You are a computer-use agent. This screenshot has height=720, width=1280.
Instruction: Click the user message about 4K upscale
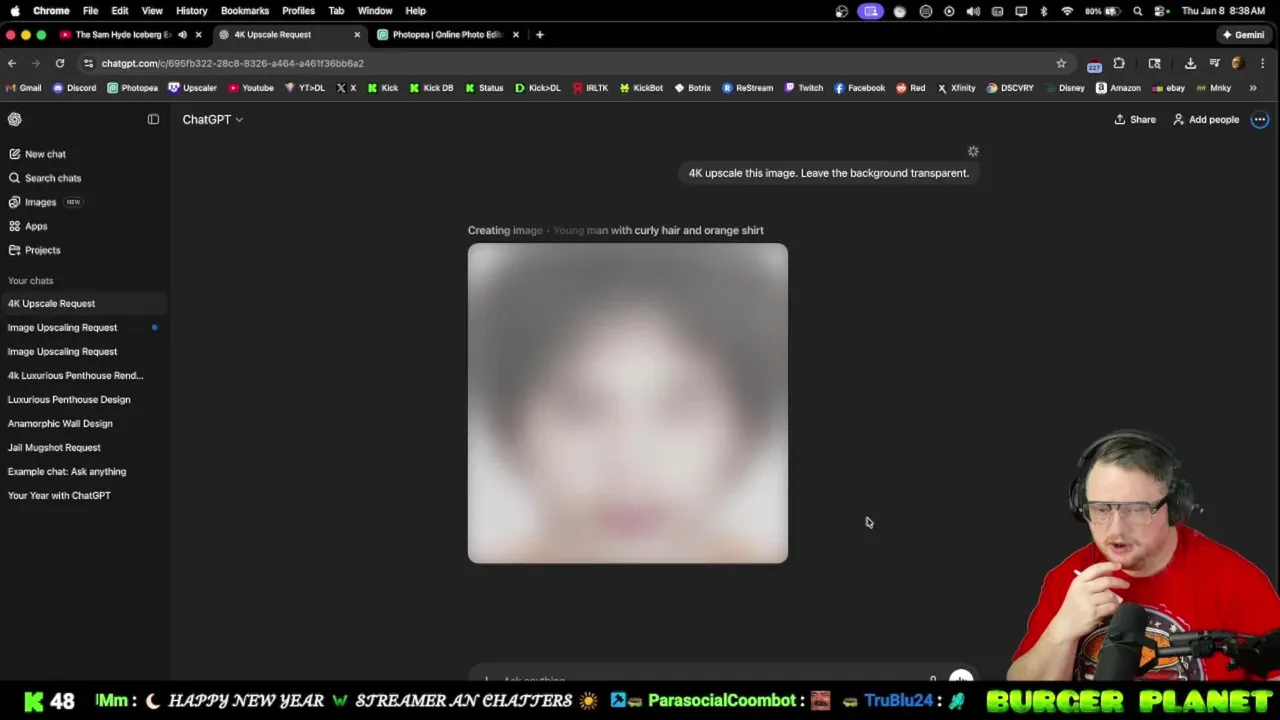tap(828, 173)
